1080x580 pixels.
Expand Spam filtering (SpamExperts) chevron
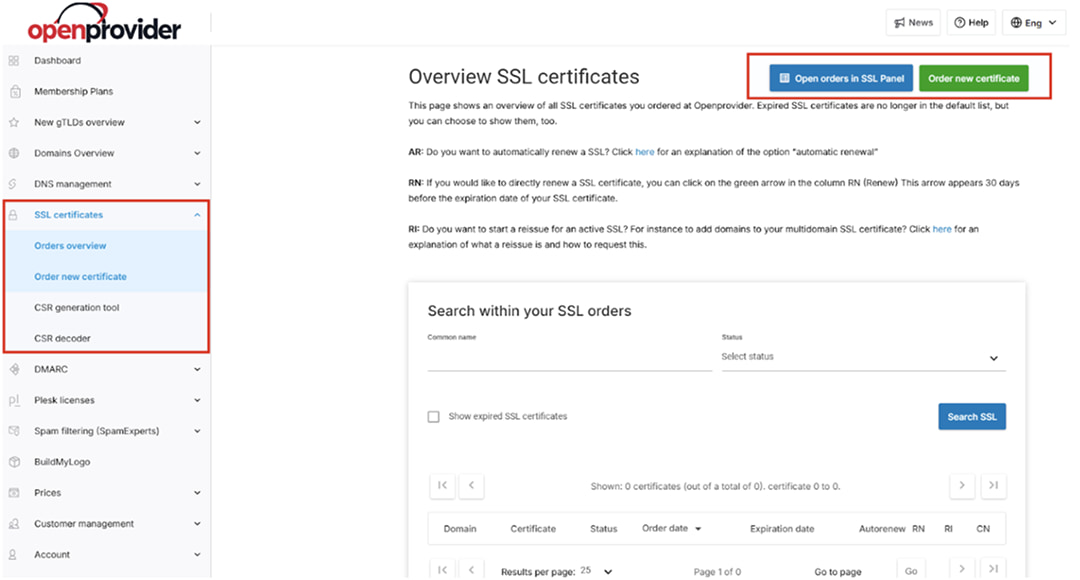(197, 431)
